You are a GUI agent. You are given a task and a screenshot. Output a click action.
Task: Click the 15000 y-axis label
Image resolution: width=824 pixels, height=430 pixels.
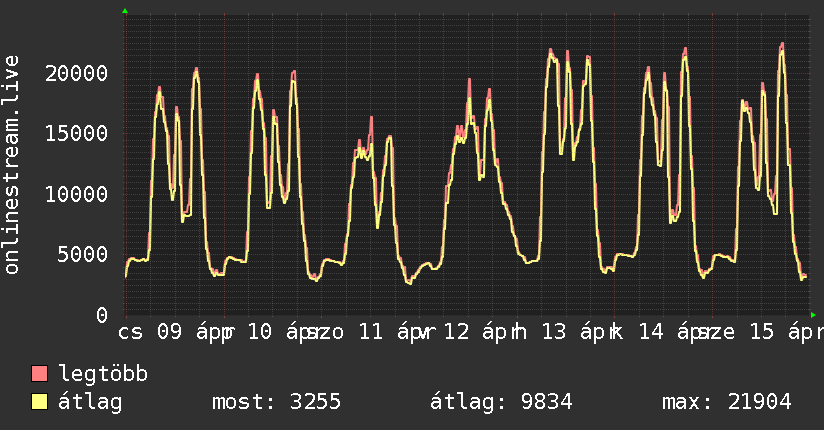coord(77,134)
